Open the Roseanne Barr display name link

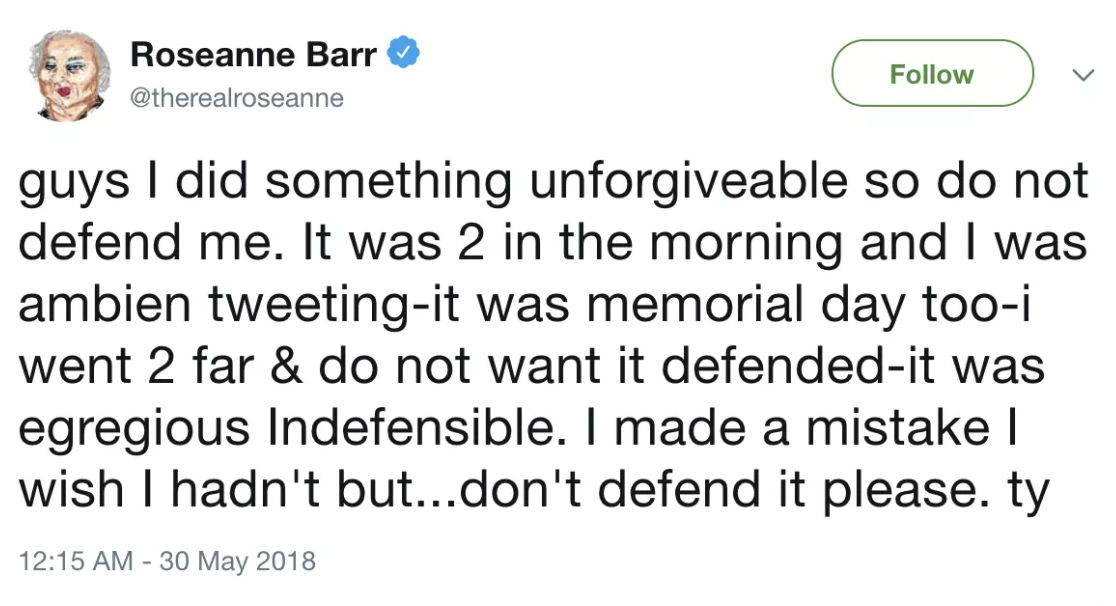[x=254, y=55]
